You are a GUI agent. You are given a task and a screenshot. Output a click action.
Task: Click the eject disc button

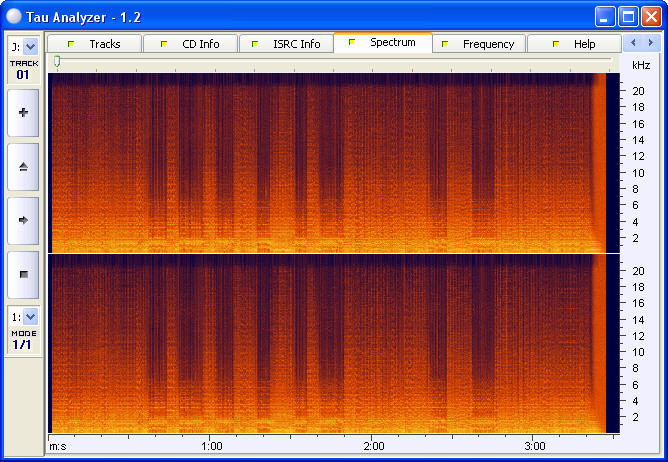(23, 166)
